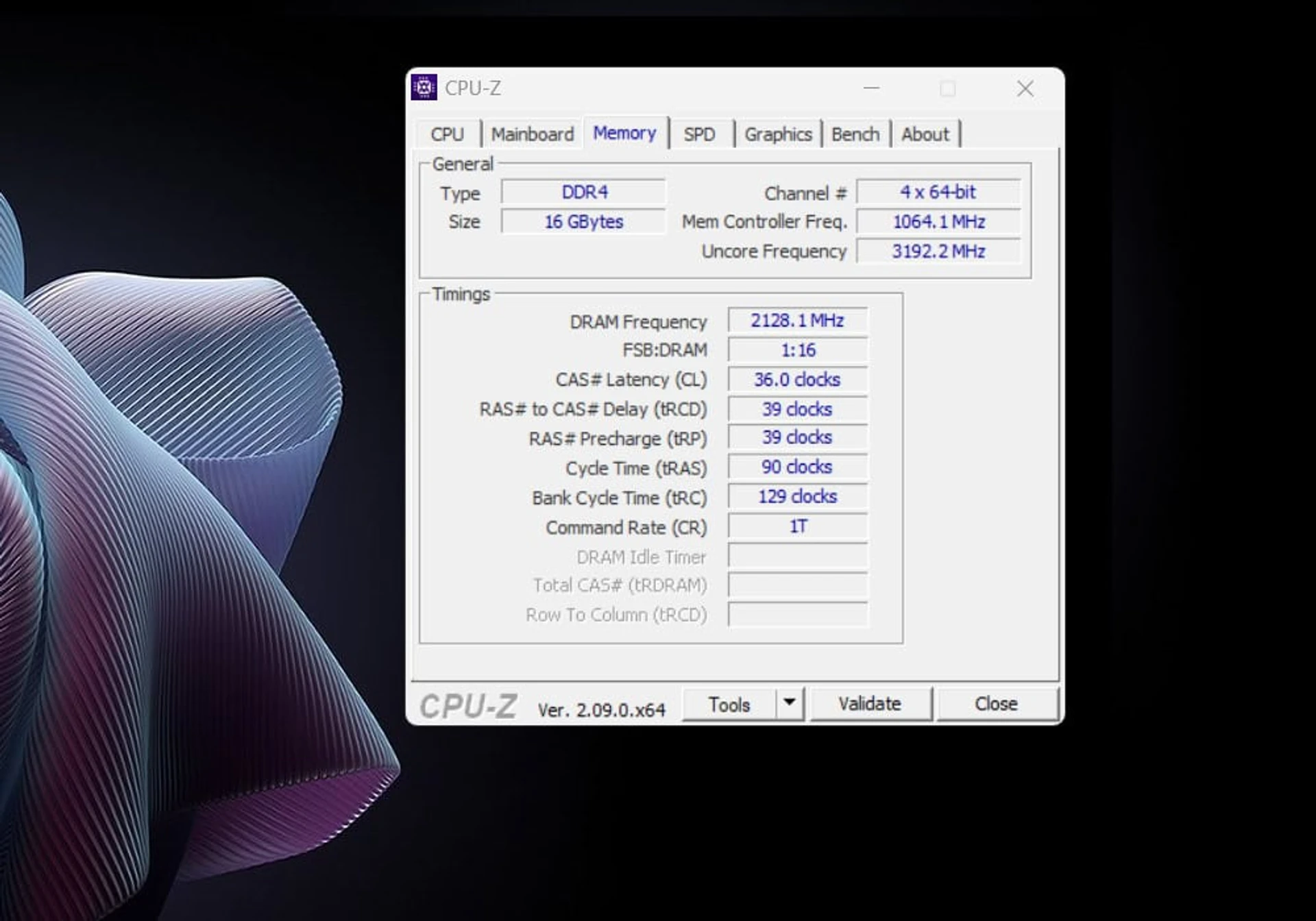Close the CPU-Z window with X
The image size is (1316, 921).
pos(1025,88)
